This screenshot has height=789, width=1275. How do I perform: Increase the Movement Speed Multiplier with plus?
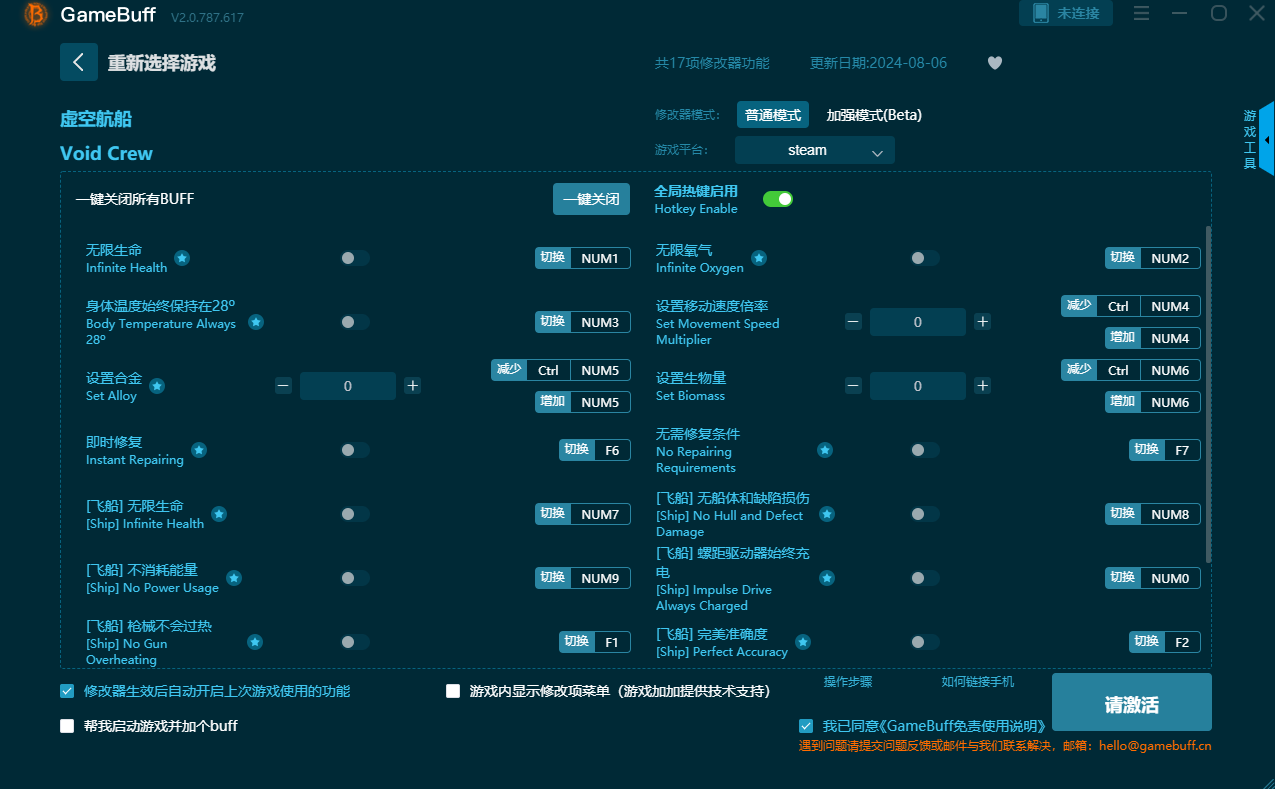(x=983, y=321)
